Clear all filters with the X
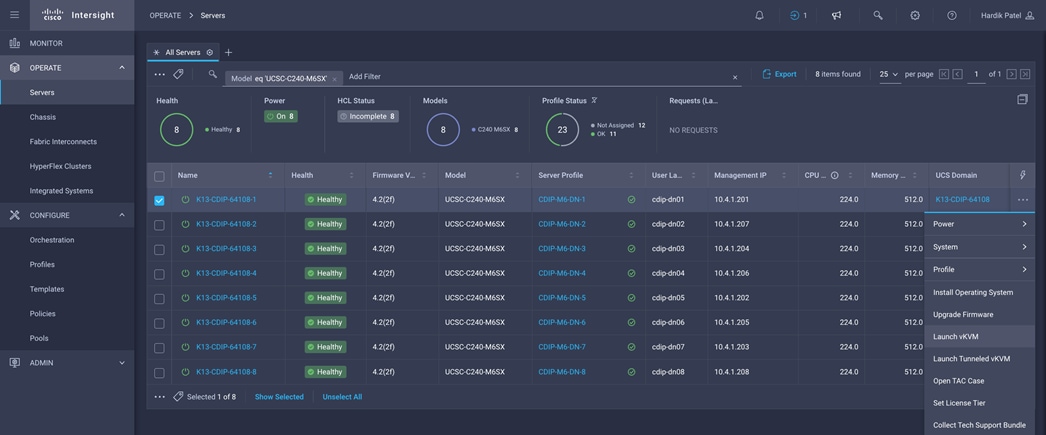 tap(735, 77)
